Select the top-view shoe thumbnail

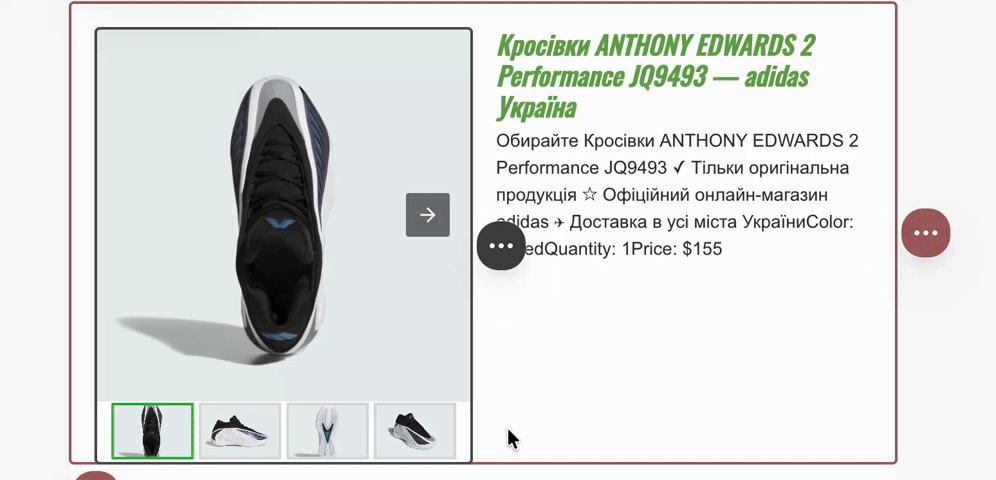152,430
